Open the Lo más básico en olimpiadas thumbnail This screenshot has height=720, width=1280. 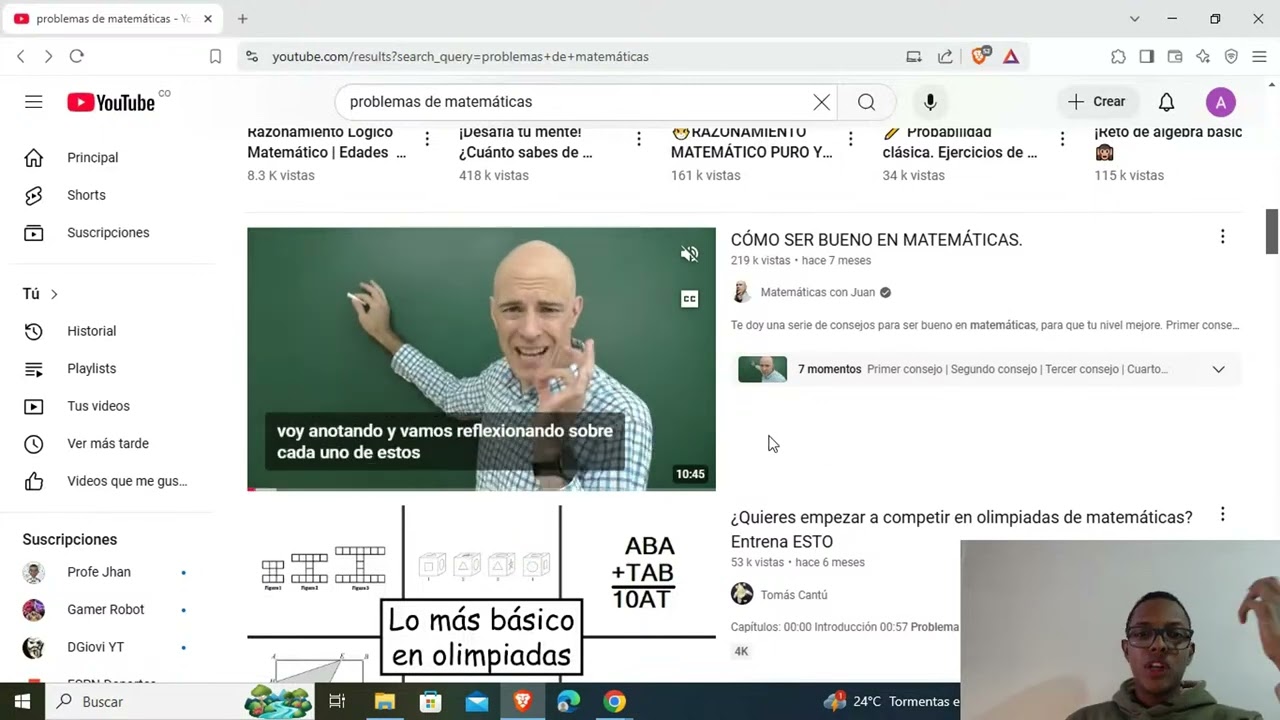[481, 593]
